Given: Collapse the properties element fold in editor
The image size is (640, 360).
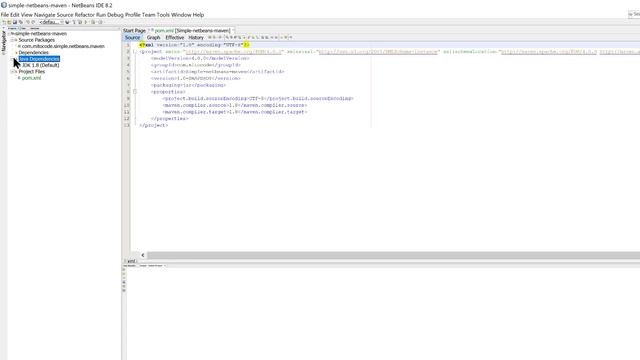Looking at the screenshot, I should point(135,92).
